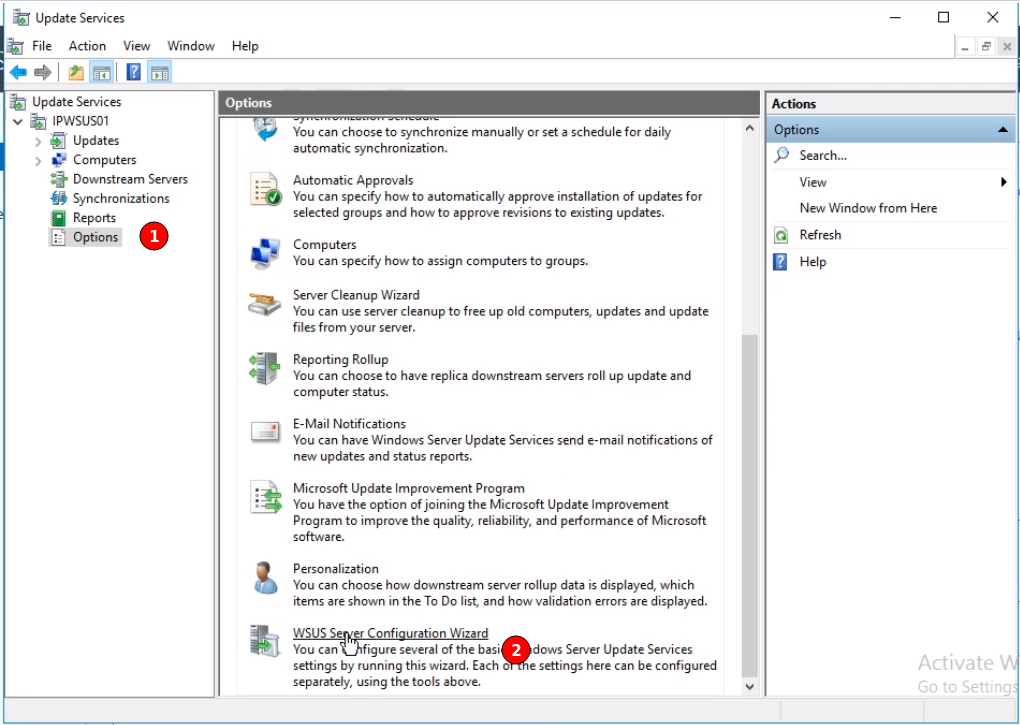Click the Automatic Approvals icon
This screenshot has height=725, width=1020.
[x=265, y=189]
